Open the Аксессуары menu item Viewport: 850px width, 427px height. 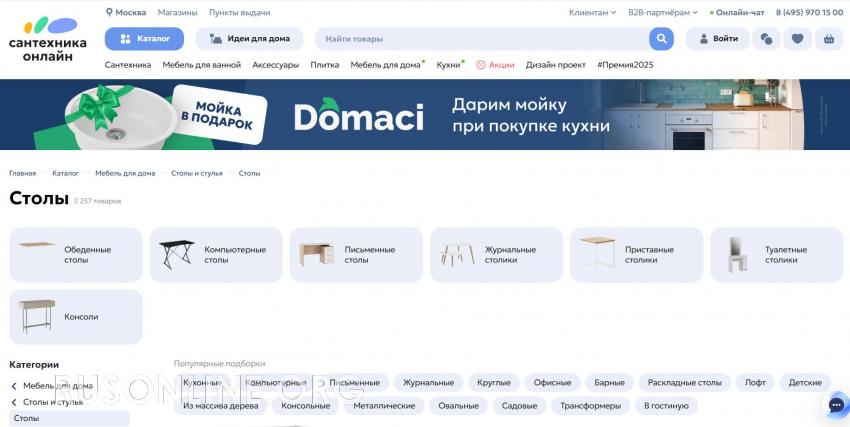(275, 64)
